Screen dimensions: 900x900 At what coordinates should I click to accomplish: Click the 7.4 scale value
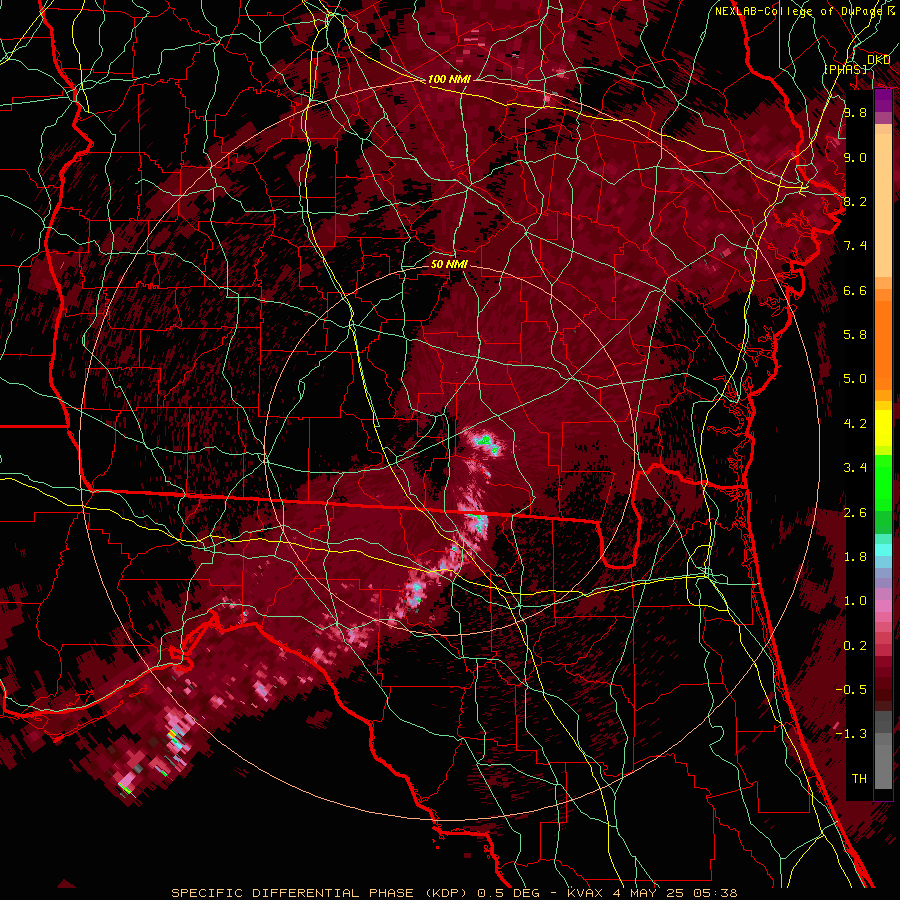855,246
